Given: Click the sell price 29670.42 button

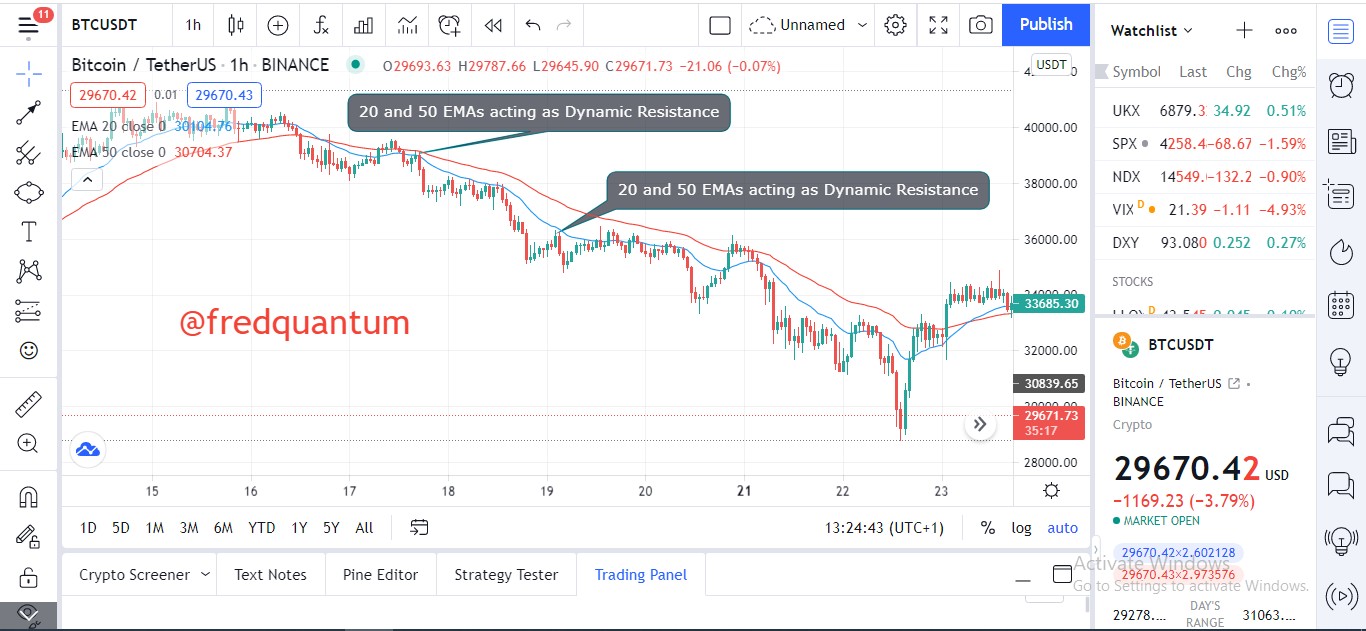Looking at the screenshot, I should pos(108,96).
